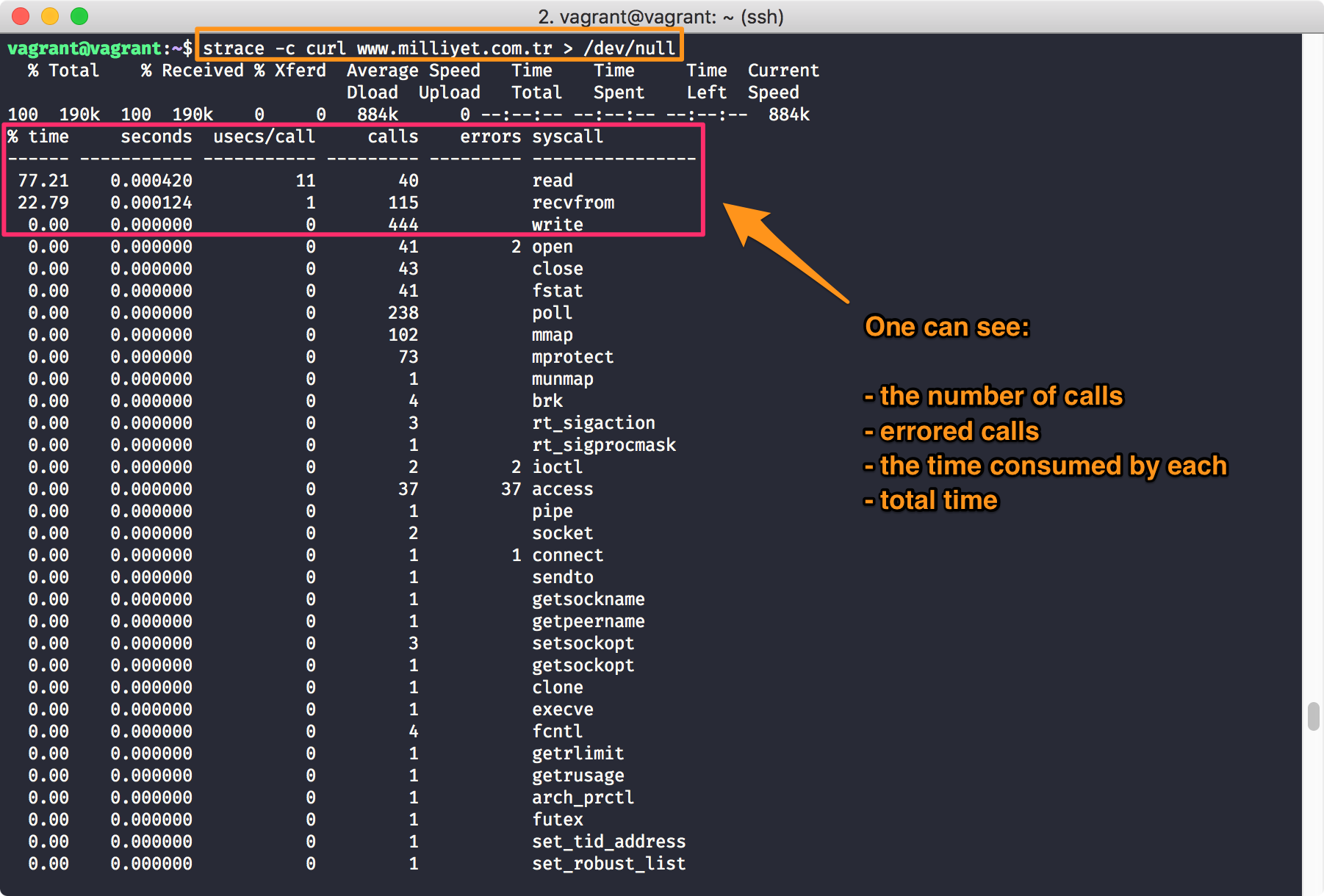
Task: Click the 'rt_sigprocmask' syscall name
Action: pos(604,445)
